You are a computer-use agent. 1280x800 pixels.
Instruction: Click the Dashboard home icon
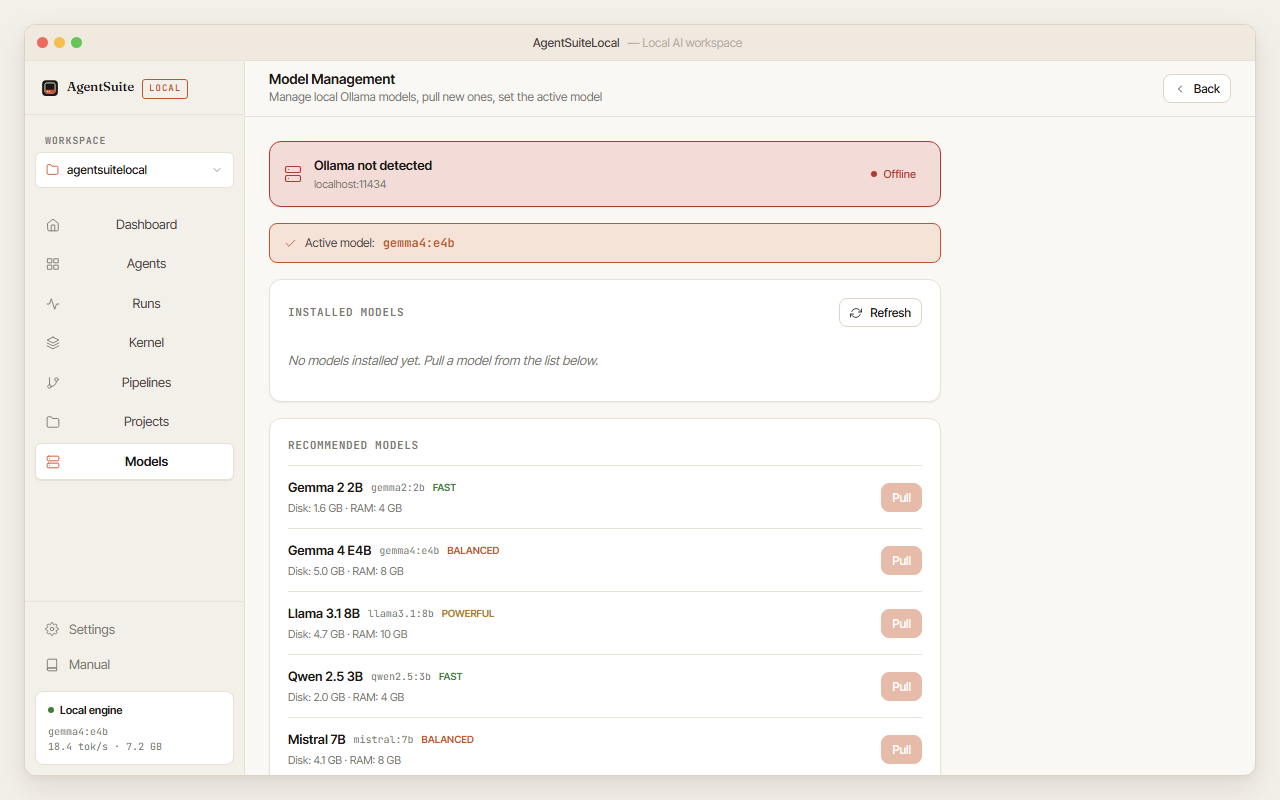53,225
